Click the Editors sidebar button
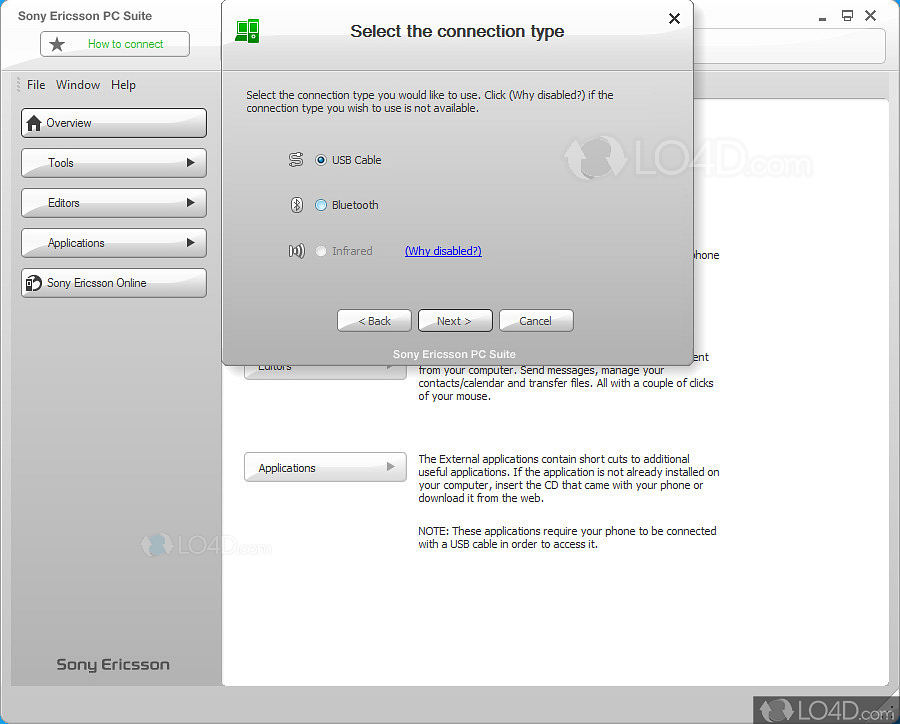The height and width of the screenshot is (724, 900). click(x=114, y=203)
